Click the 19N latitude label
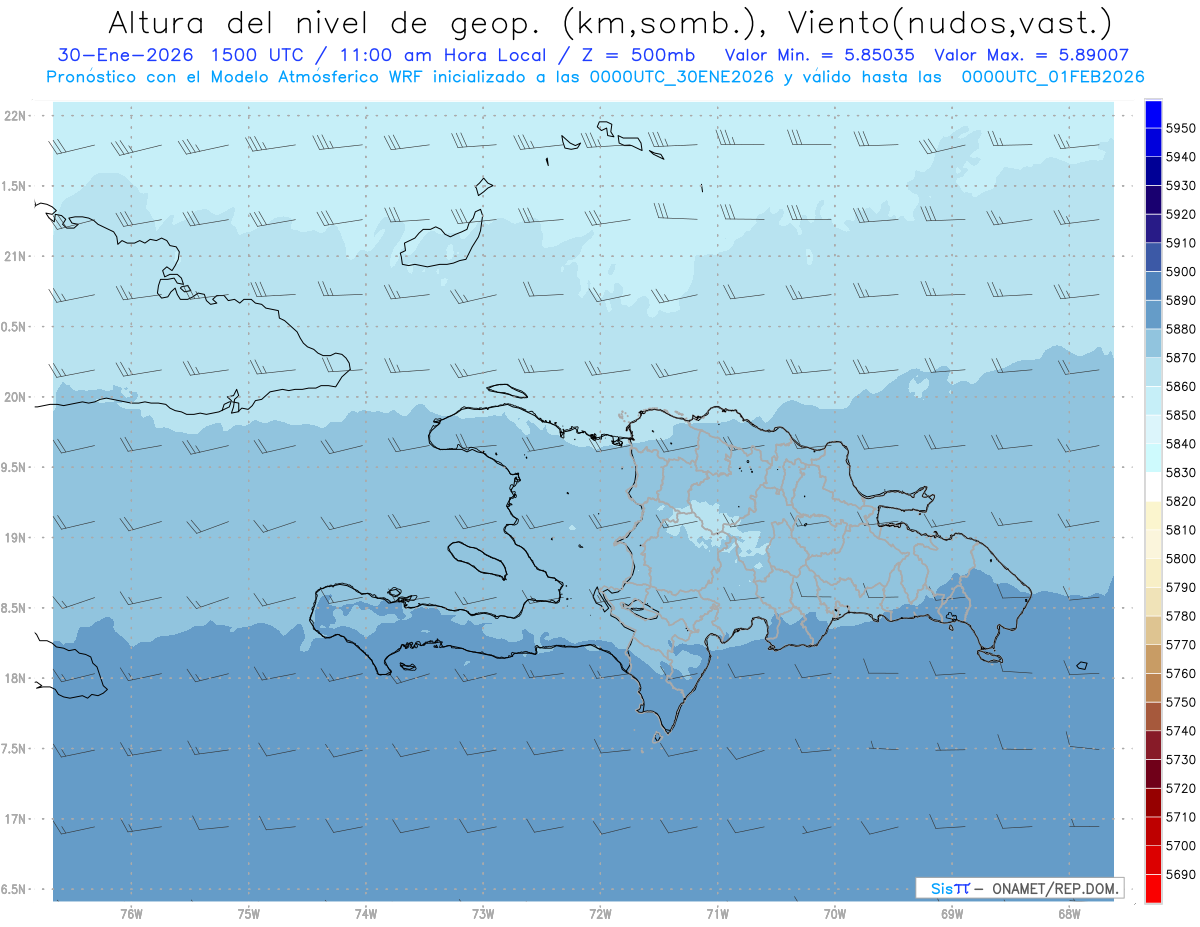This screenshot has height=927, width=1200. pyautogui.click(x=16, y=538)
